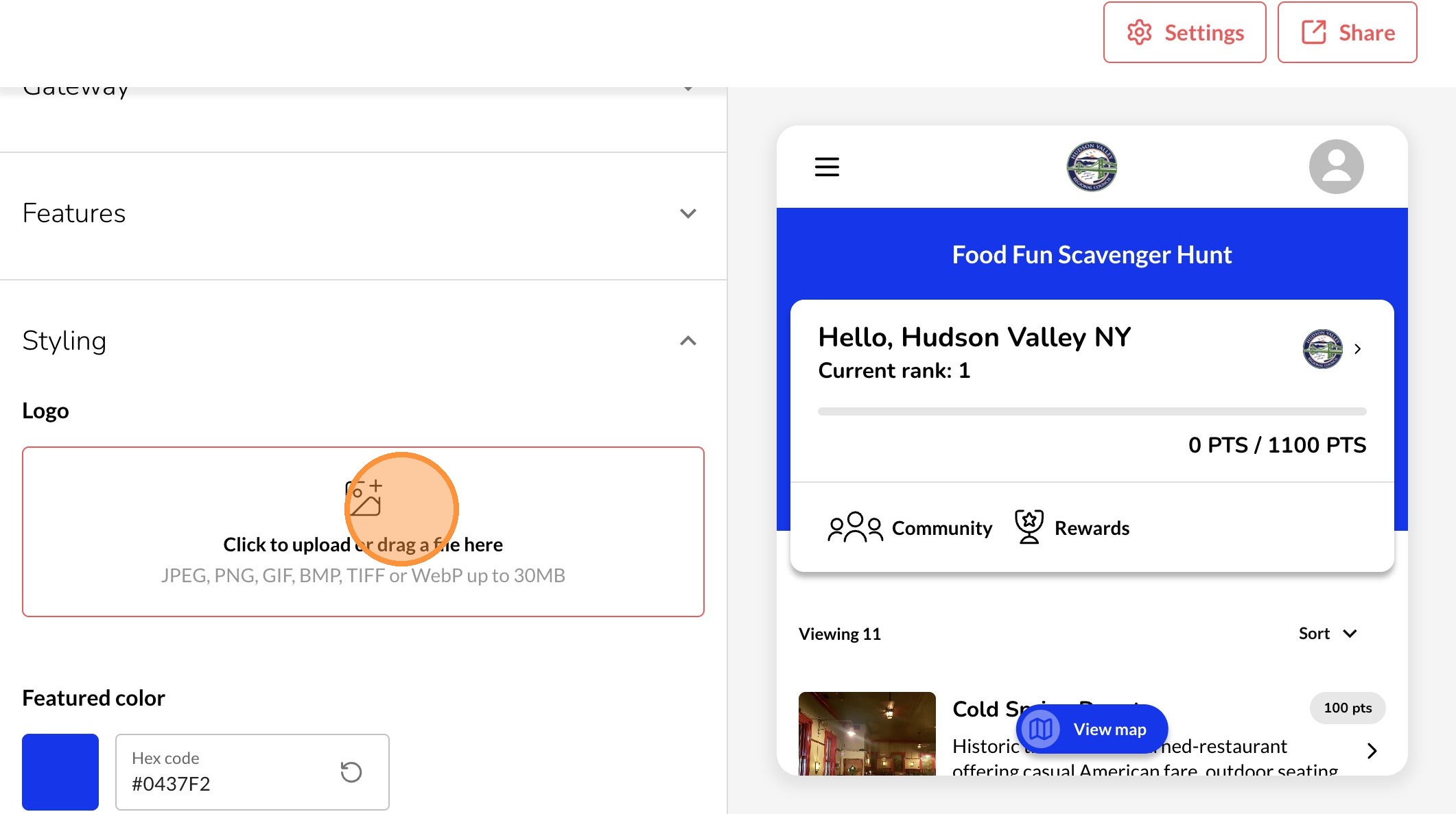This screenshot has width=1456, height=814.
Task: Click the Cold Spring item arrow
Action: [1372, 750]
